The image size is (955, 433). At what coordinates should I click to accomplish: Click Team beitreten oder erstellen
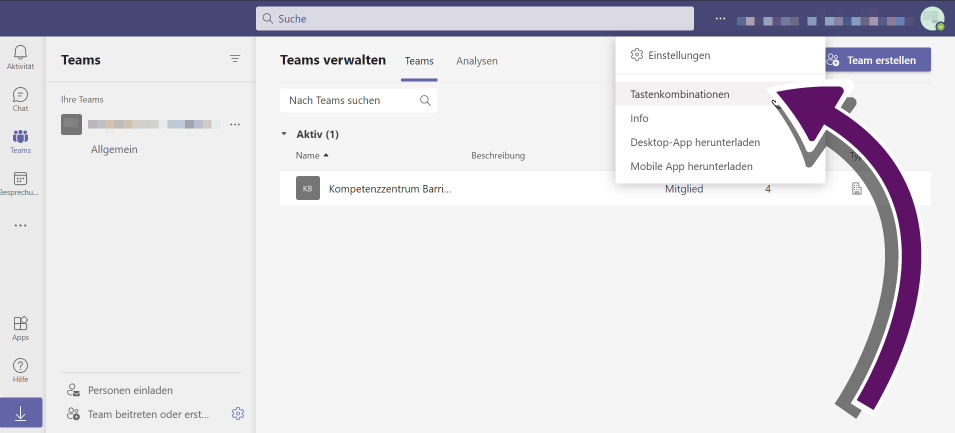pyautogui.click(x=138, y=414)
